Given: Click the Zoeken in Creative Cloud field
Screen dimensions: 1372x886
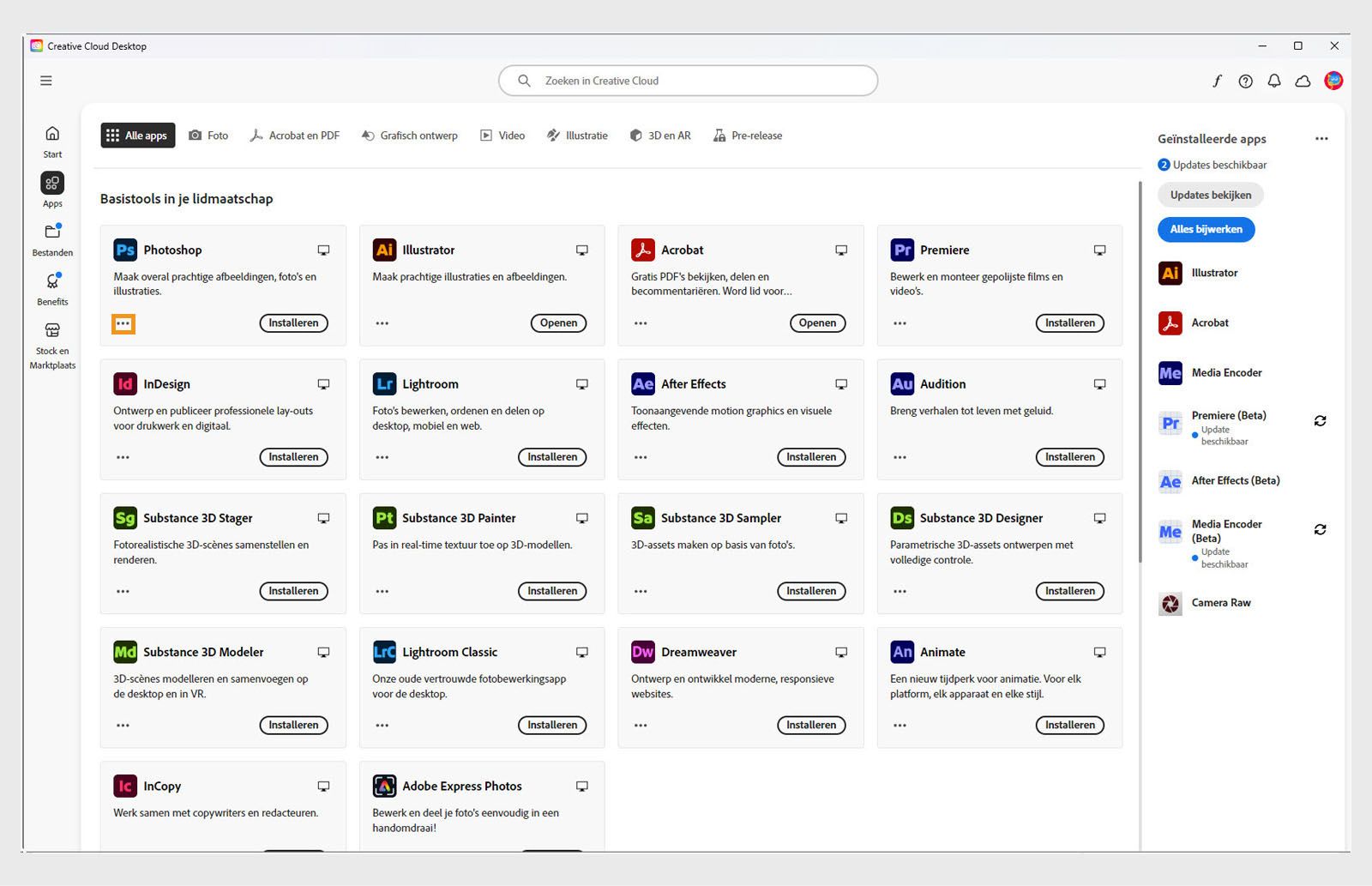Looking at the screenshot, I should (x=688, y=81).
